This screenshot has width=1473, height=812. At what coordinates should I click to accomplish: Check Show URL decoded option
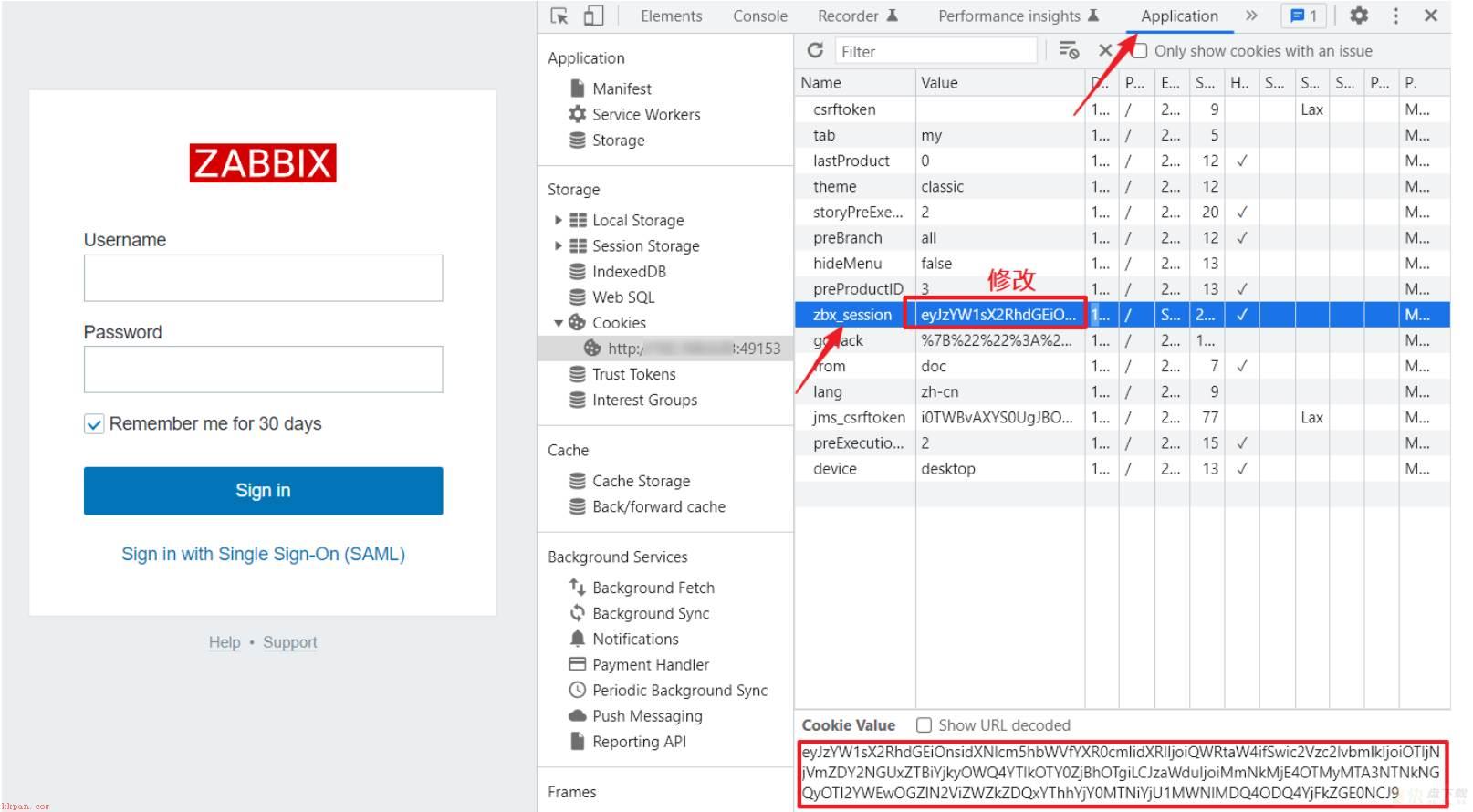pyautogui.click(x=925, y=725)
